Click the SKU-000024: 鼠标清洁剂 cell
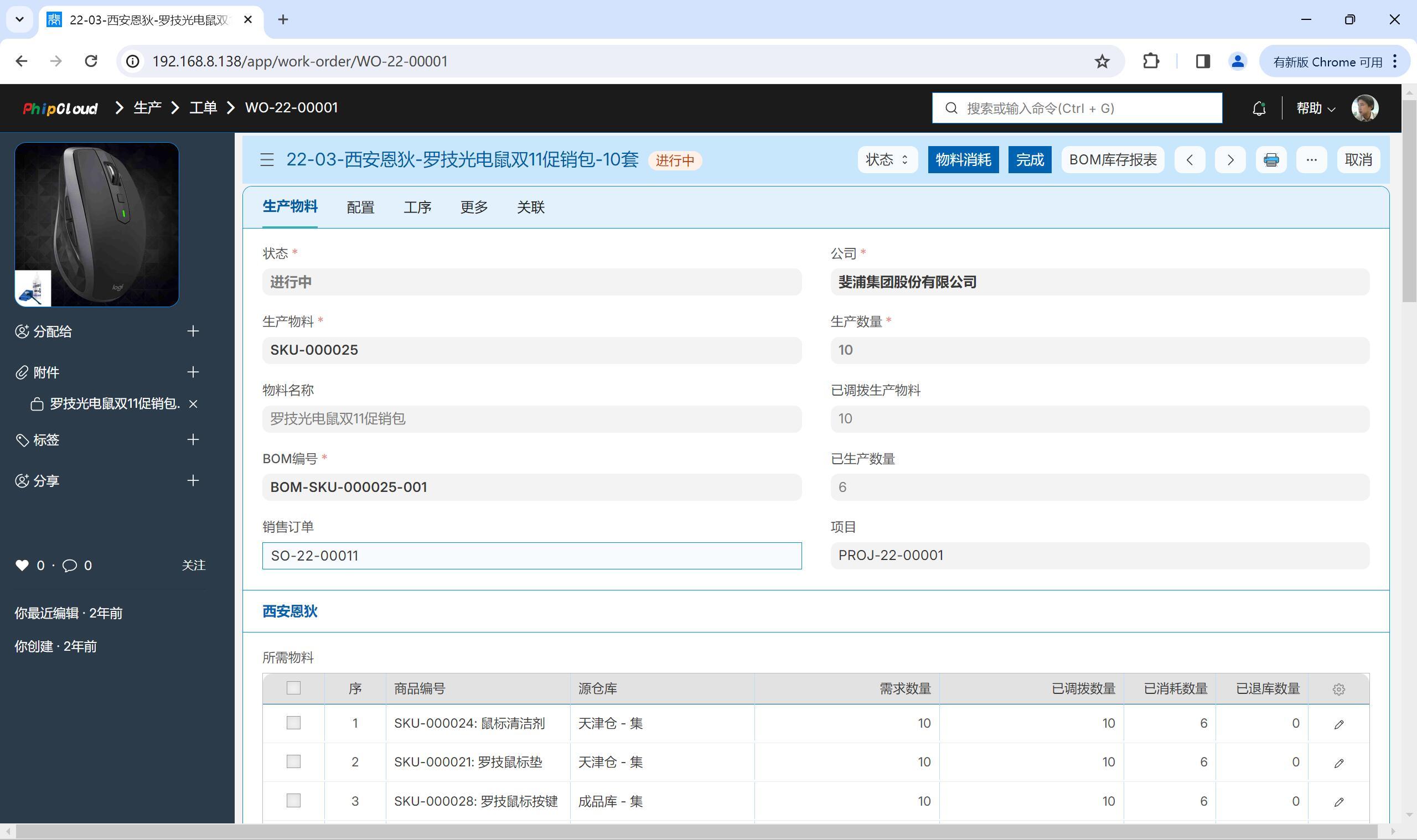The image size is (1417, 840). tap(478, 723)
